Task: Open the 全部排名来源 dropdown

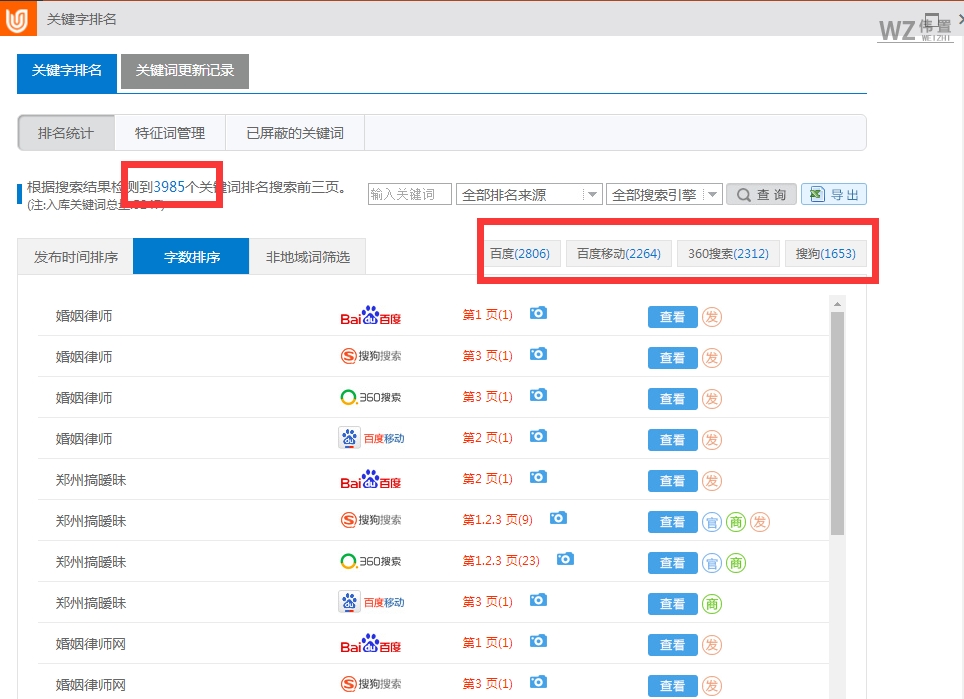Action: click(530, 194)
